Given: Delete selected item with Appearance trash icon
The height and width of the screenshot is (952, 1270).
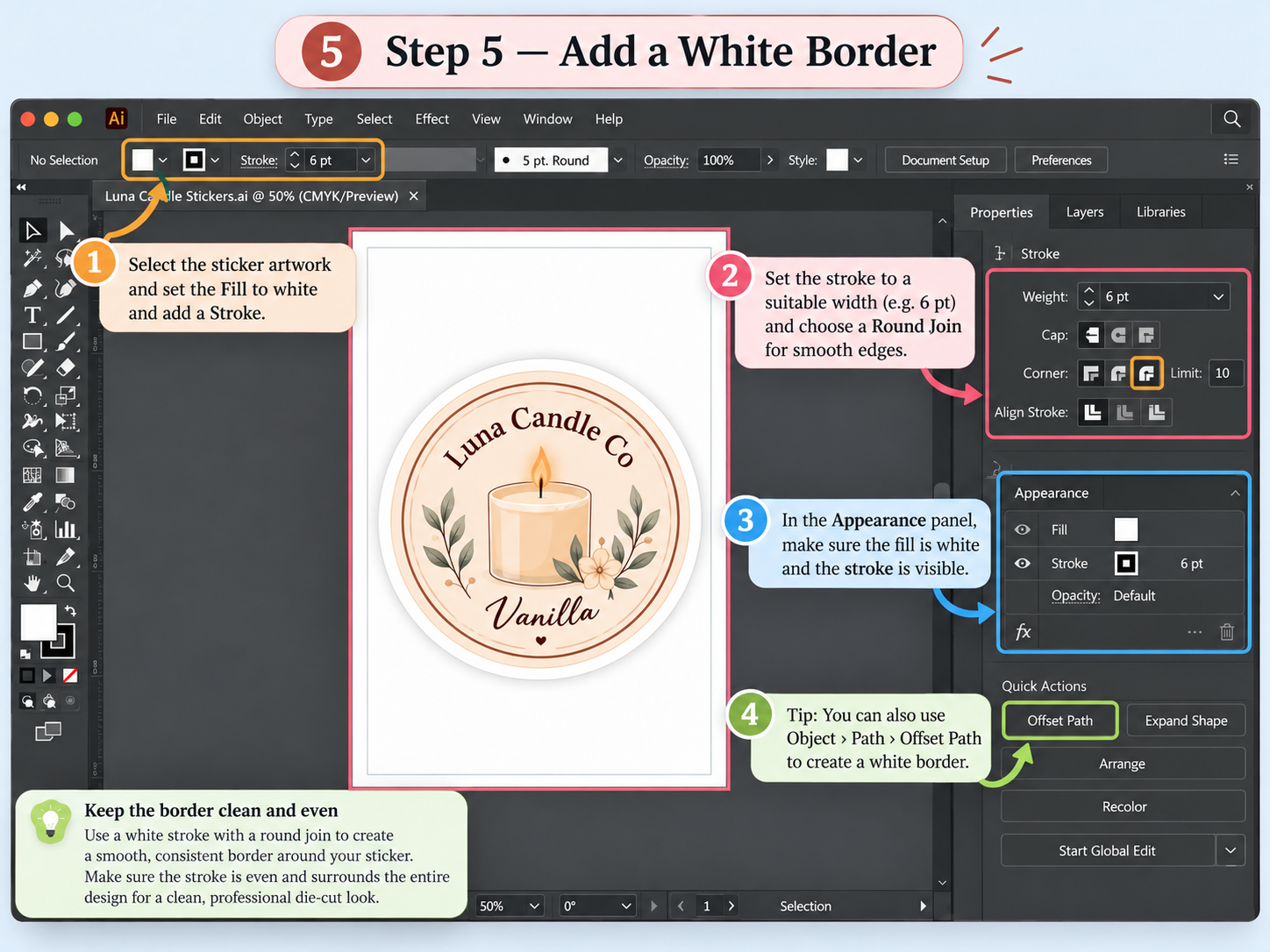Looking at the screenshot, I should 1227,632.
